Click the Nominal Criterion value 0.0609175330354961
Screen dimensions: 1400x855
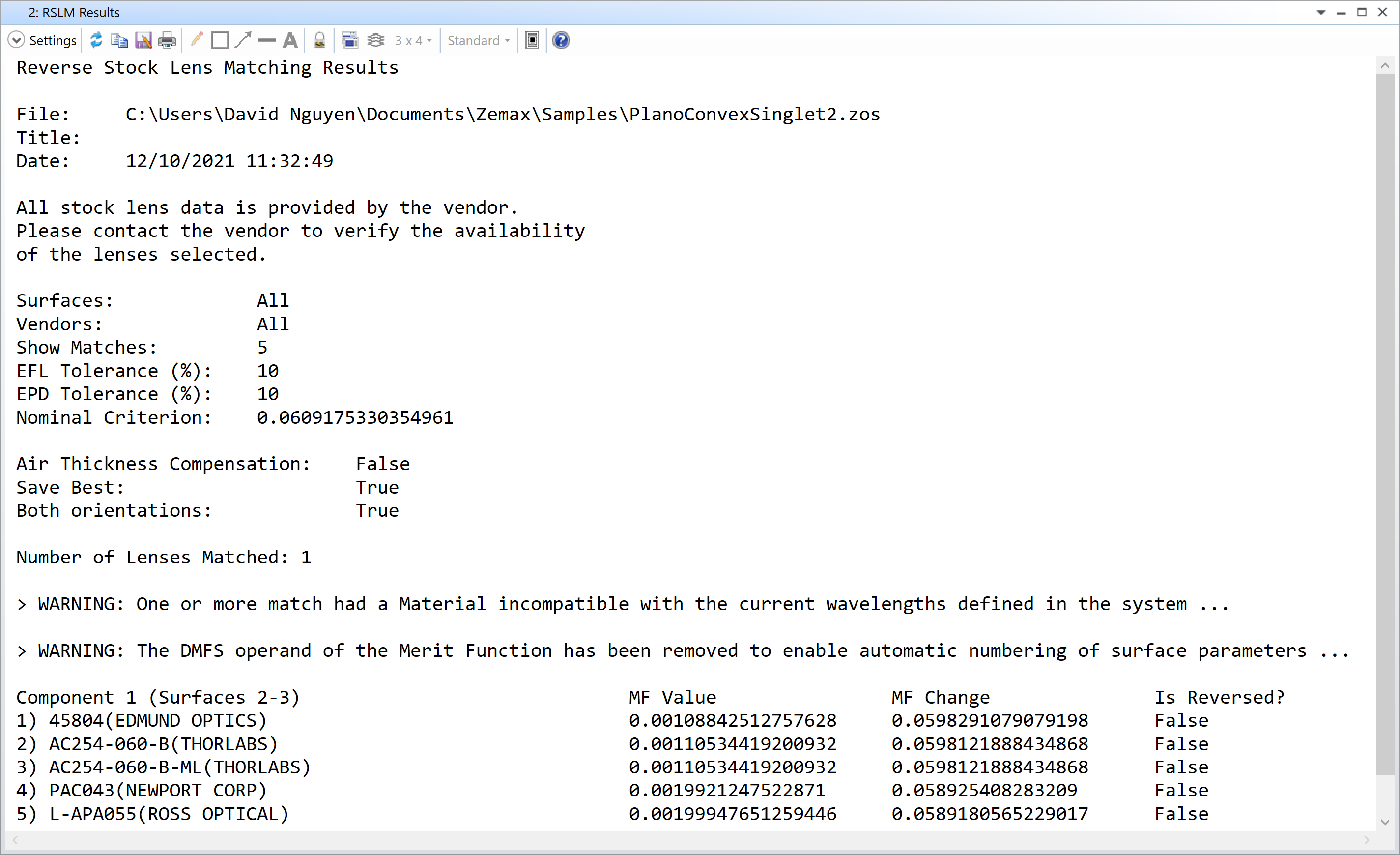click(x=355, y=417)
